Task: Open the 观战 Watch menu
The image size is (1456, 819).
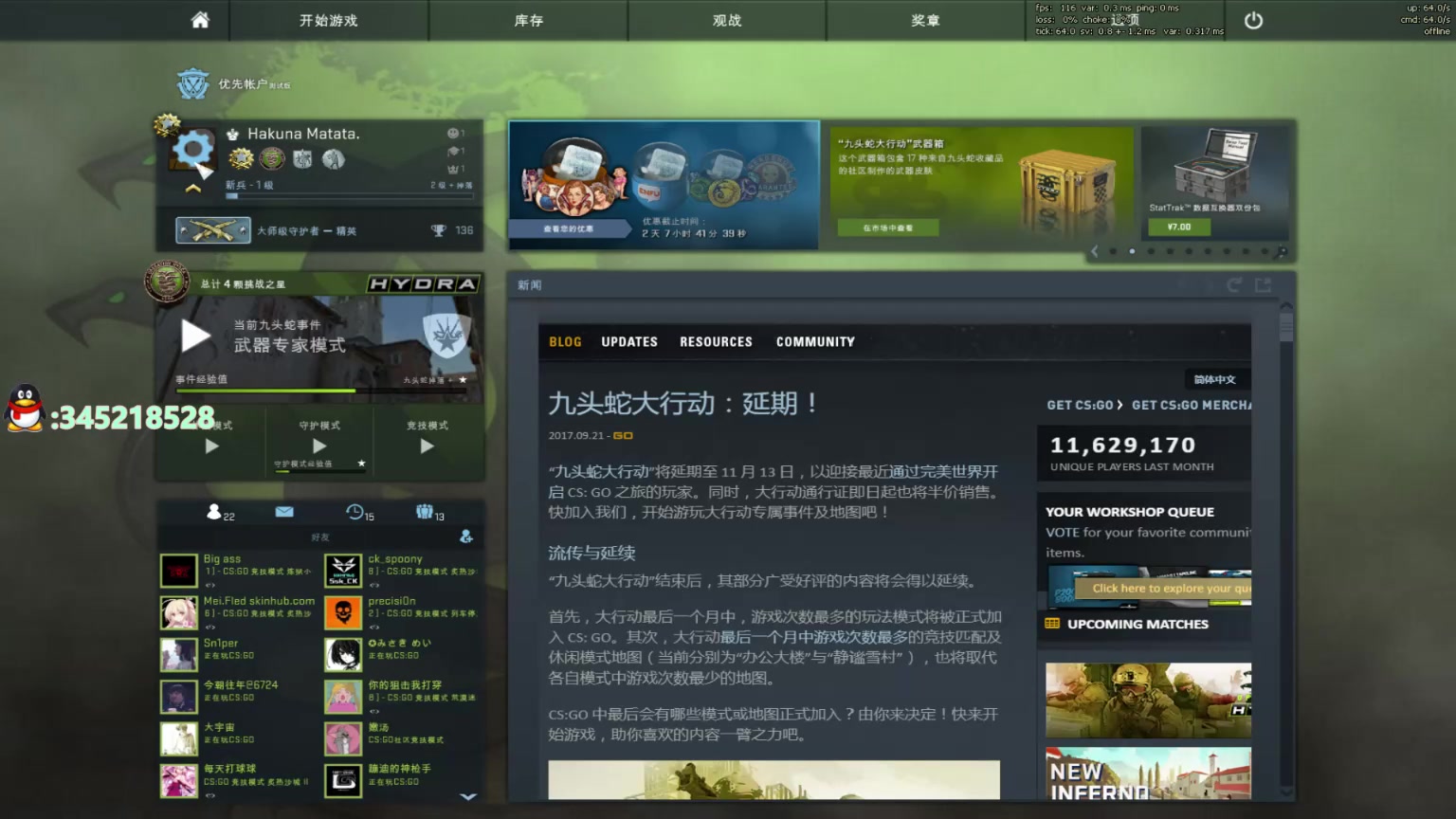Action: [727, 20]
